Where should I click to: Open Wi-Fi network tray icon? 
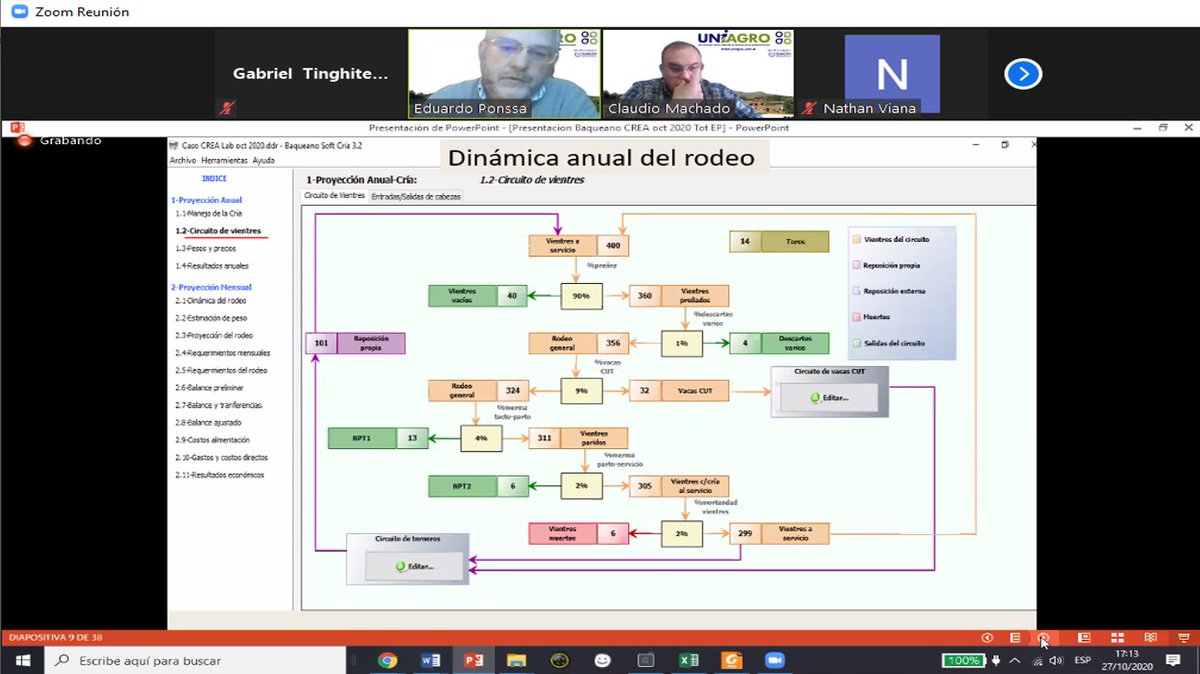click(x=1037, y=660)
